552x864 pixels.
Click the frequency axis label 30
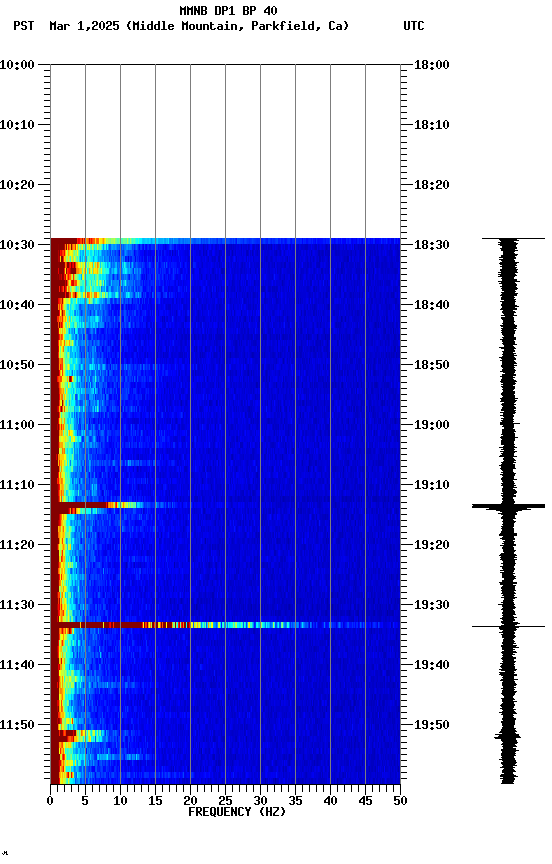pos(260,801)
